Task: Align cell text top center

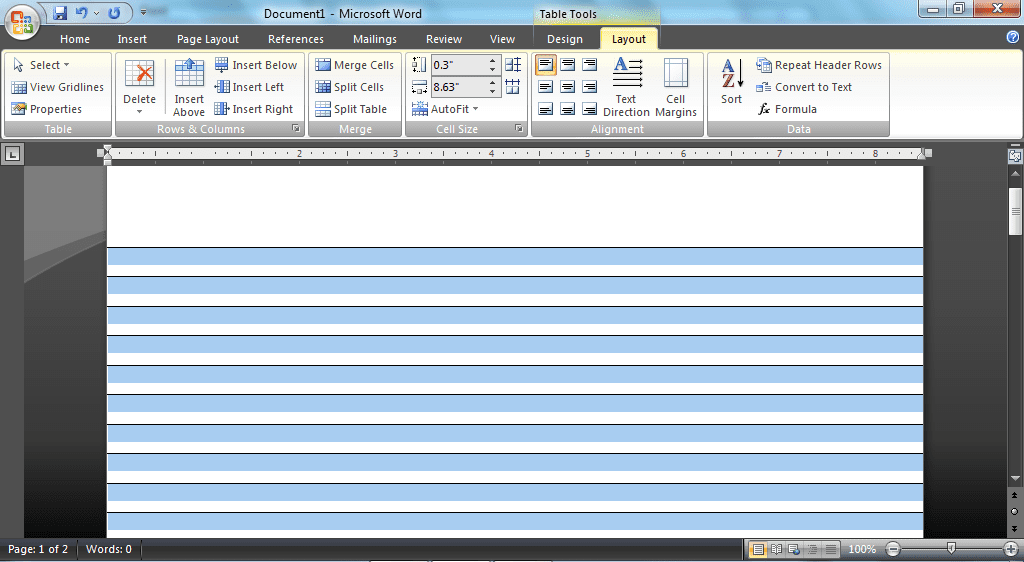Action: [x=568, y=65]
